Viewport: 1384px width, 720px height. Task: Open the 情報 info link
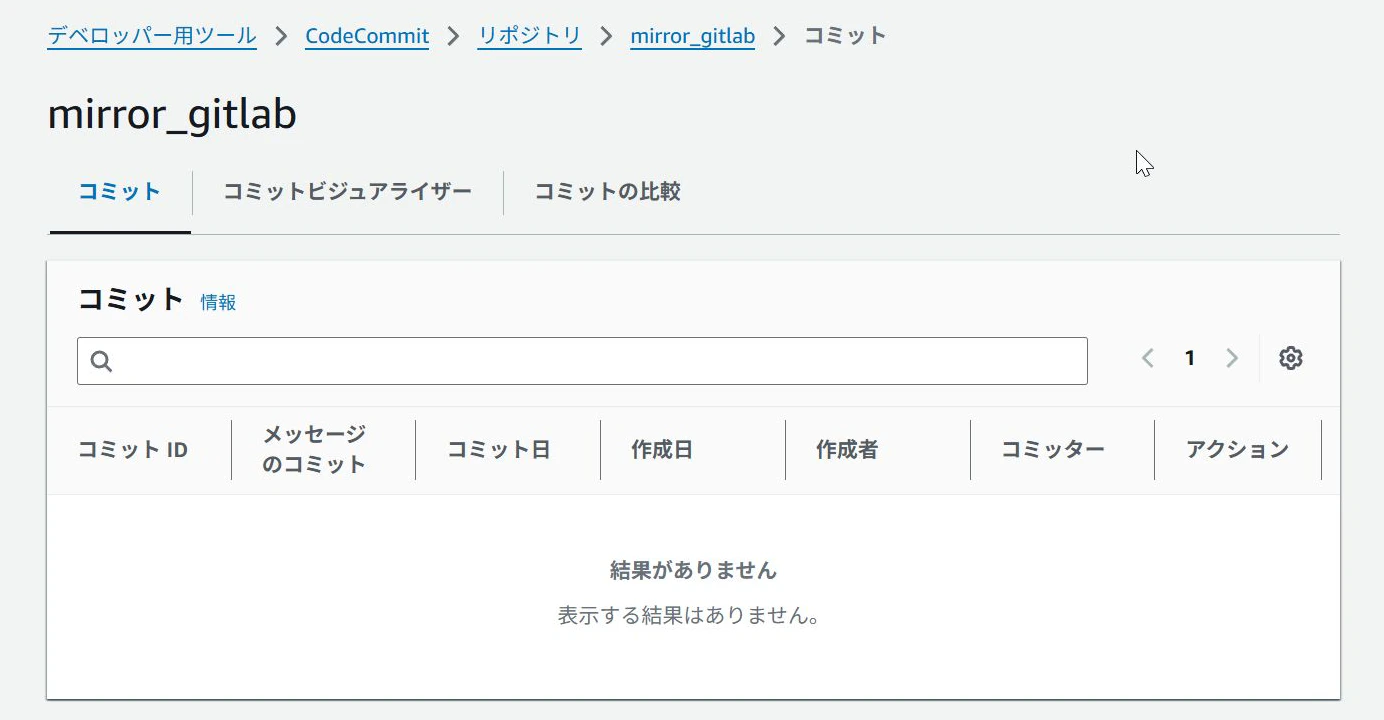(x=218, y=302)
